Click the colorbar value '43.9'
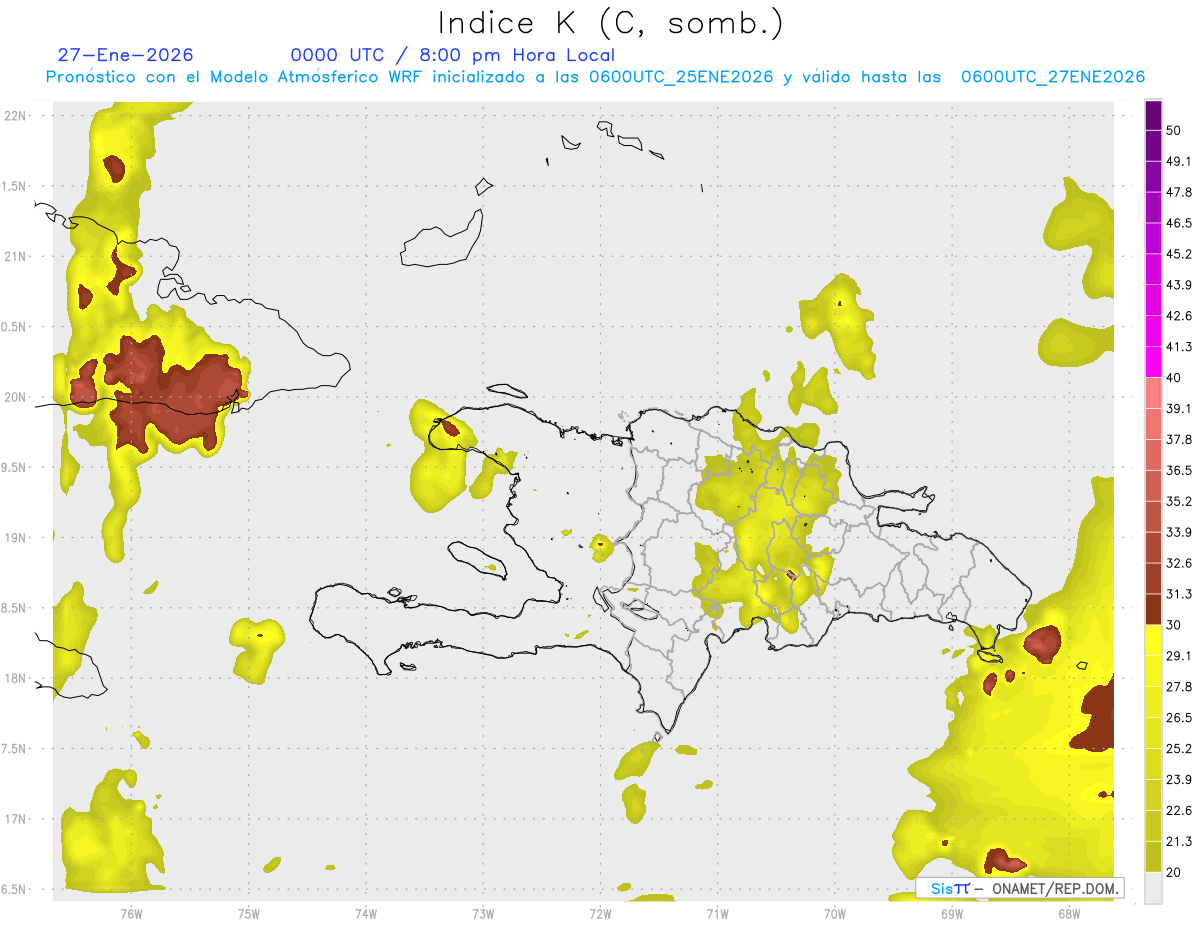 [x=1179, y=285]
